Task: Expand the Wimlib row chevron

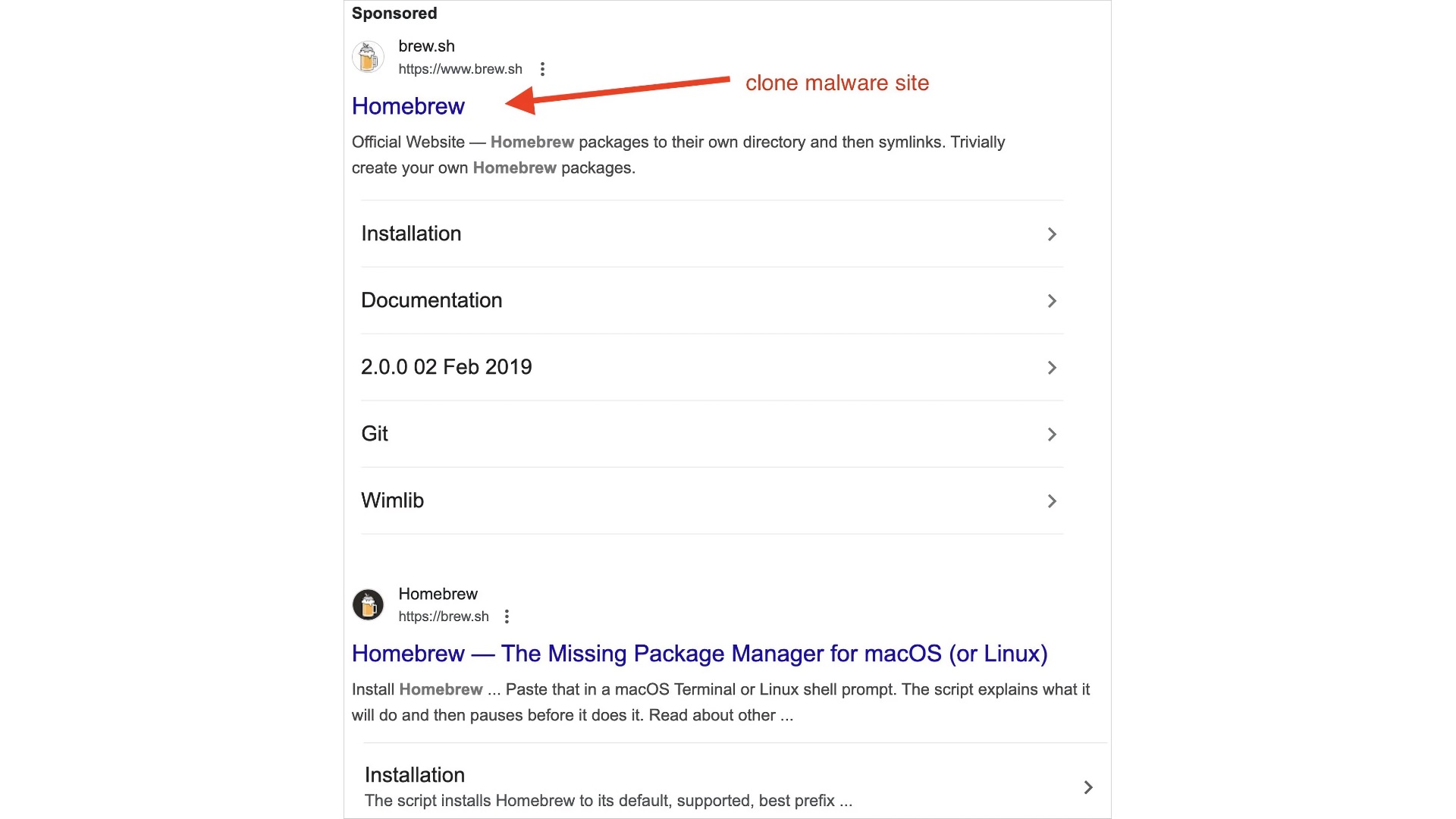Action: [1052, 501]
